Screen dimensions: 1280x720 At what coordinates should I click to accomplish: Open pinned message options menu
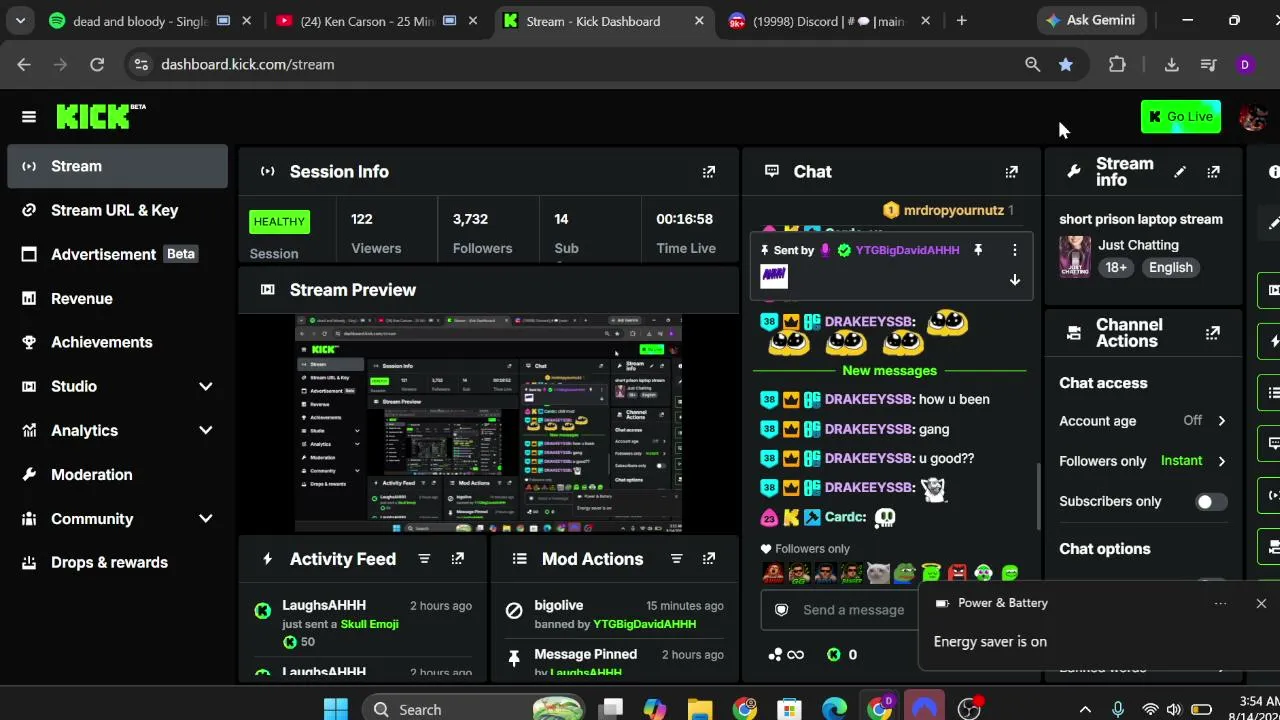click(1014, 250)
